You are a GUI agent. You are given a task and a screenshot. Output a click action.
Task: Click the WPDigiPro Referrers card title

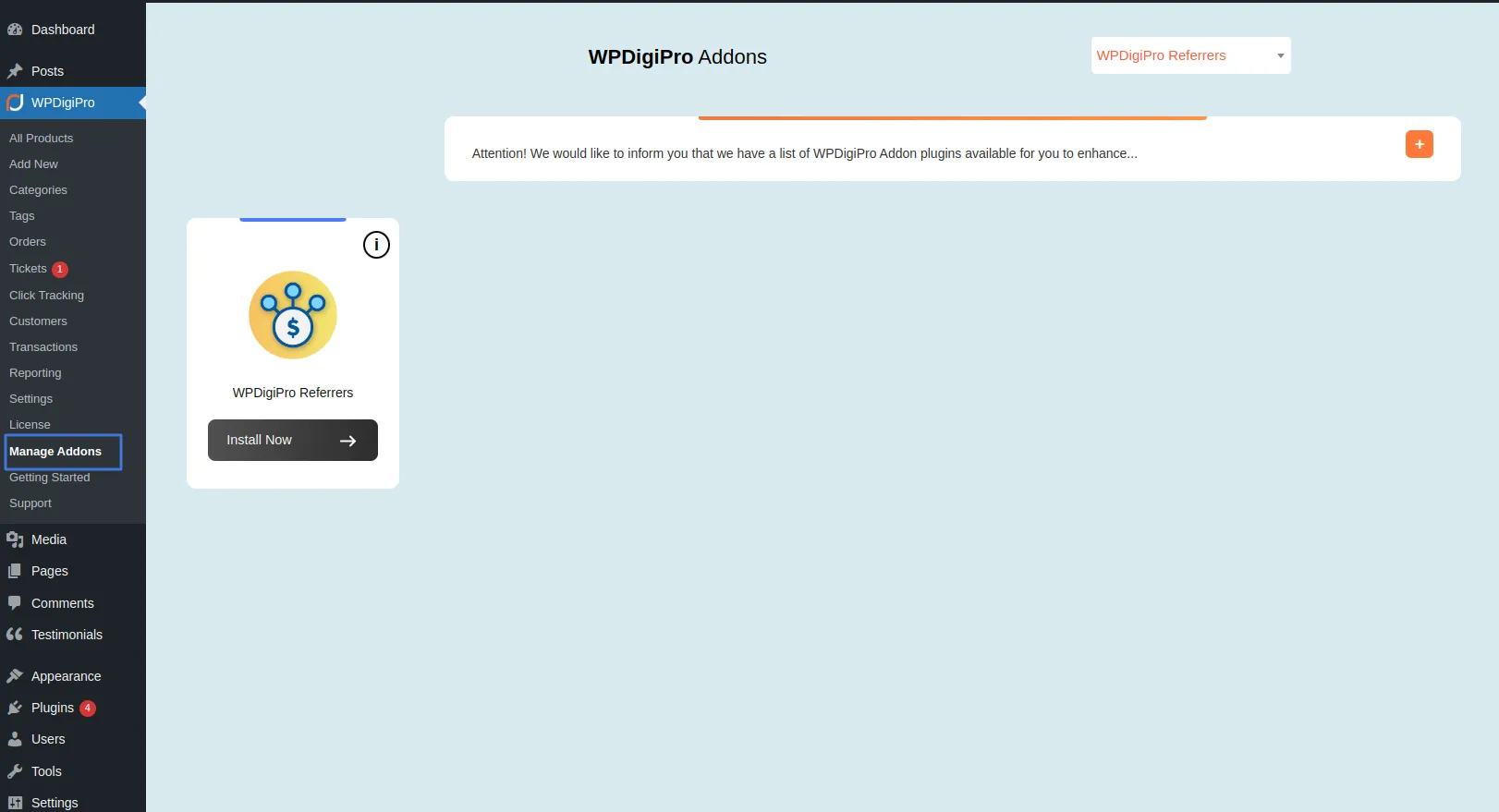(x=293, y=393)
